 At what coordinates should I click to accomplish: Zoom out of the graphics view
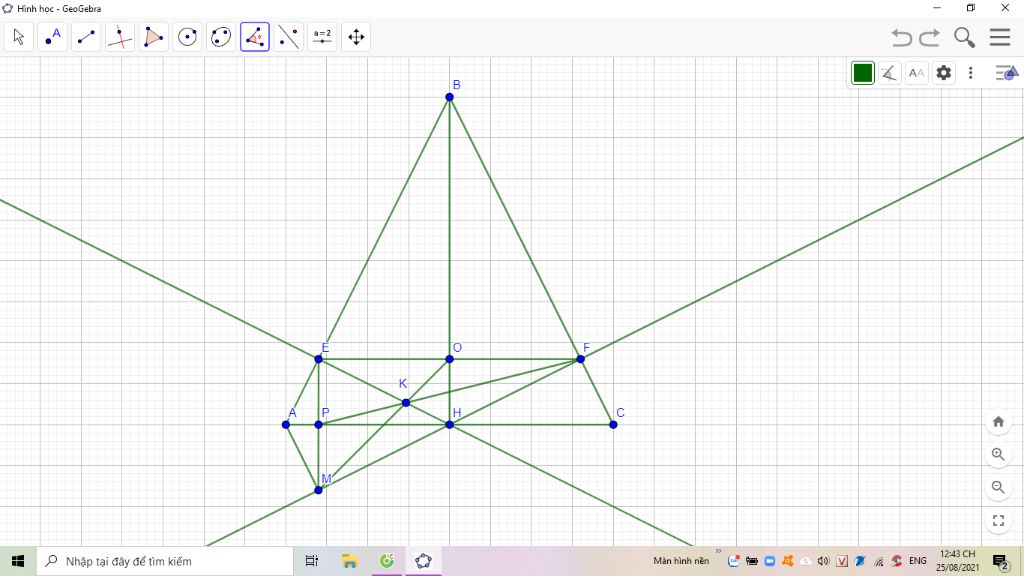click(x=998, y=487)
